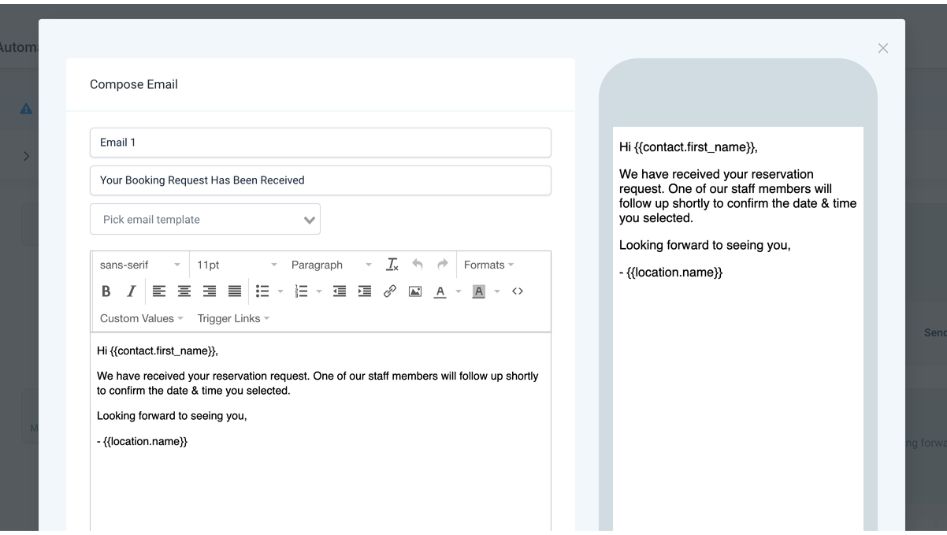This screenshot has width=947, height=535.
Task: Open the 11pt font size dropdown
Action: click(x=237, y=265)
